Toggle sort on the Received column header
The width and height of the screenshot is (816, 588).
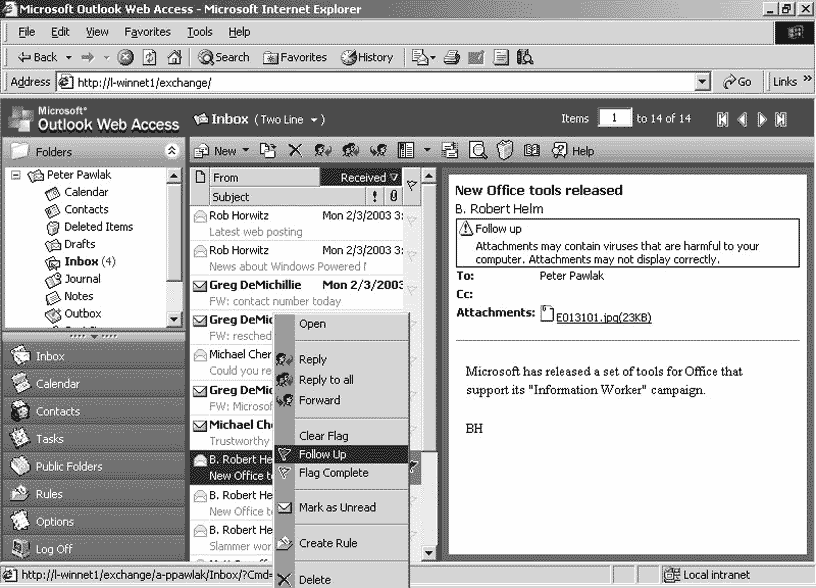point(361,177)
